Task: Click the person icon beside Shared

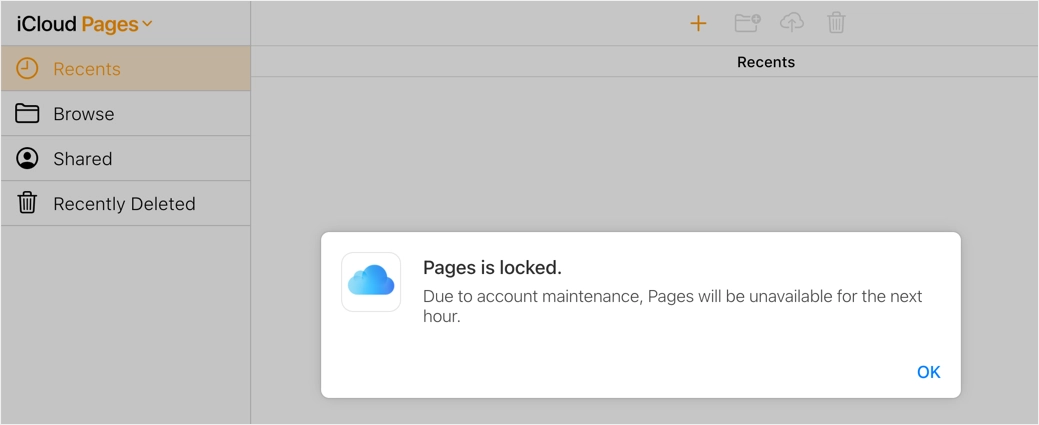Action: click(27, 159)
